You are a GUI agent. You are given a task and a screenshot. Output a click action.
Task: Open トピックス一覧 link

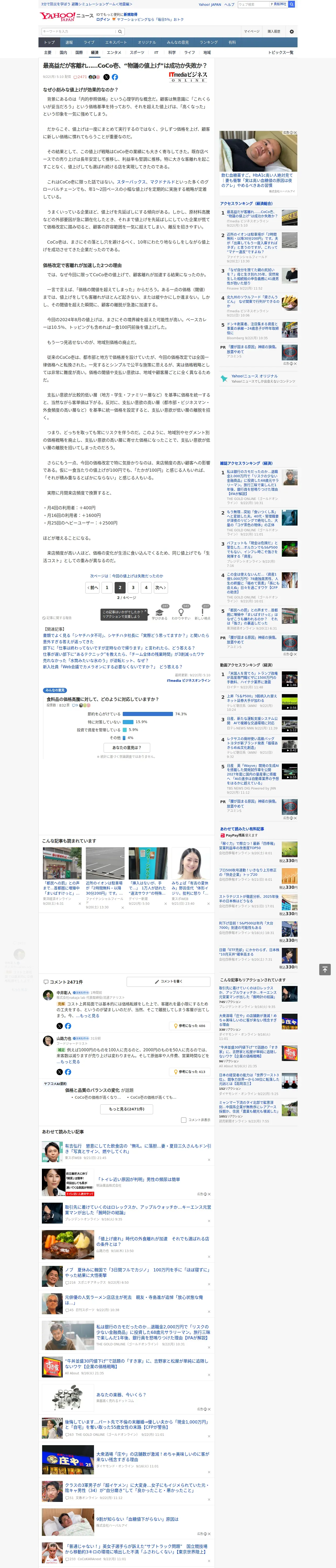coord(281,52)
